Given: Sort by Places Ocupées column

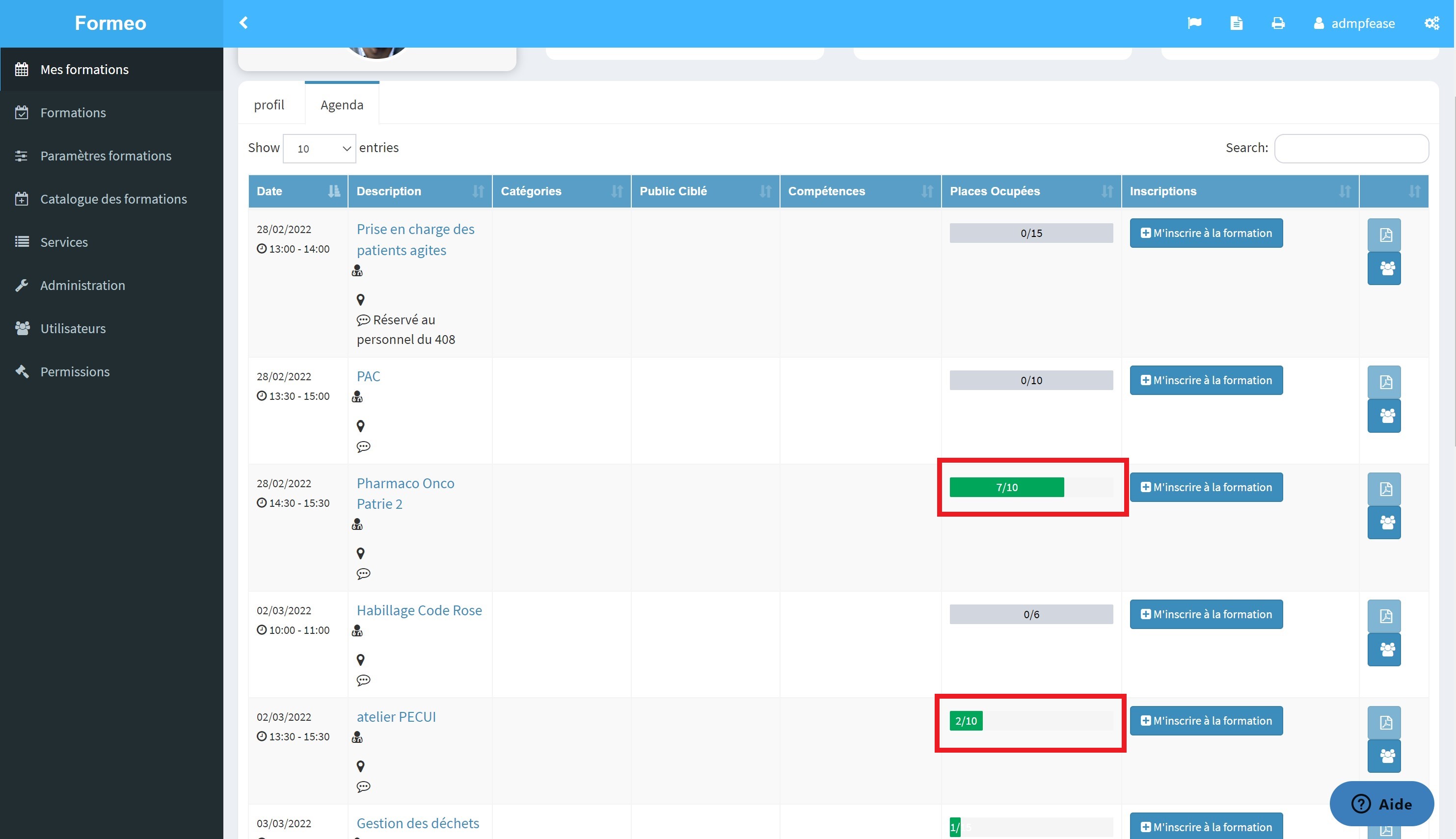Looking at the screenshot, I should [1031, 191].
